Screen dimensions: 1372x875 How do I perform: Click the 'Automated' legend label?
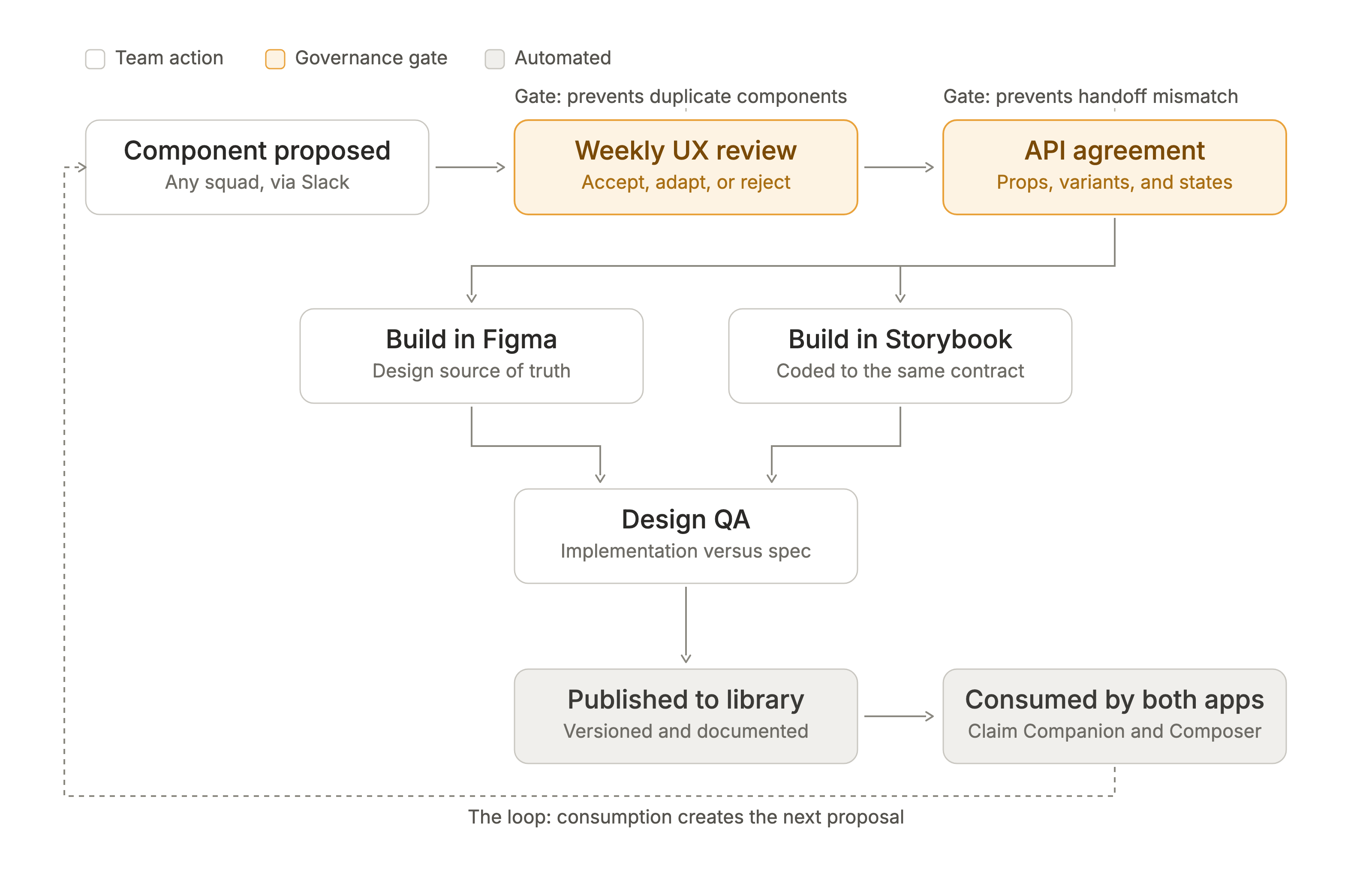point(563,58)
